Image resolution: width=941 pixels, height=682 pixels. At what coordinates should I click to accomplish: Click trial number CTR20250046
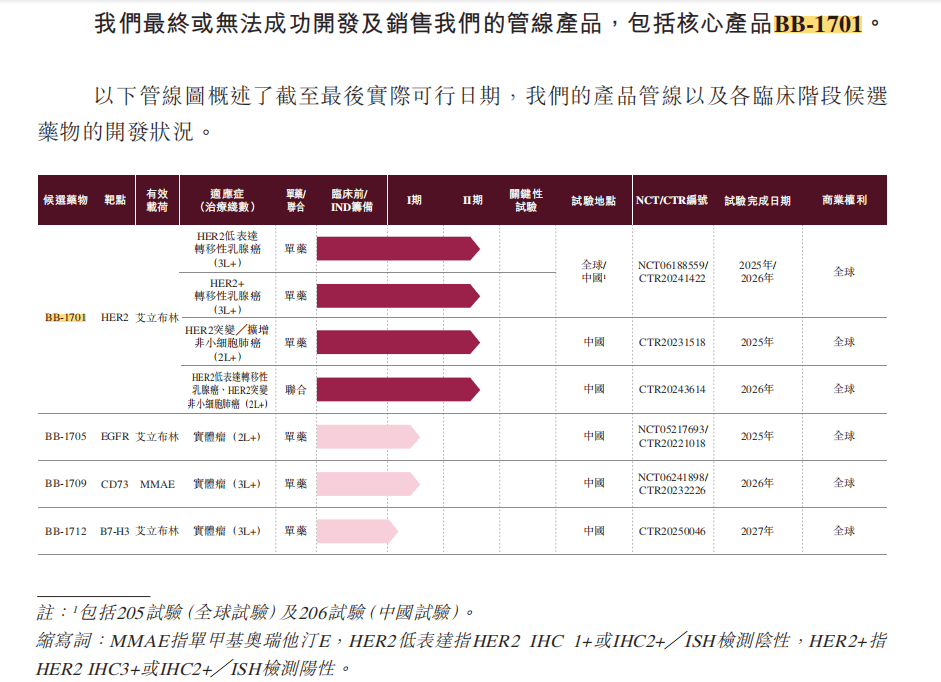[x=672, y=531]
